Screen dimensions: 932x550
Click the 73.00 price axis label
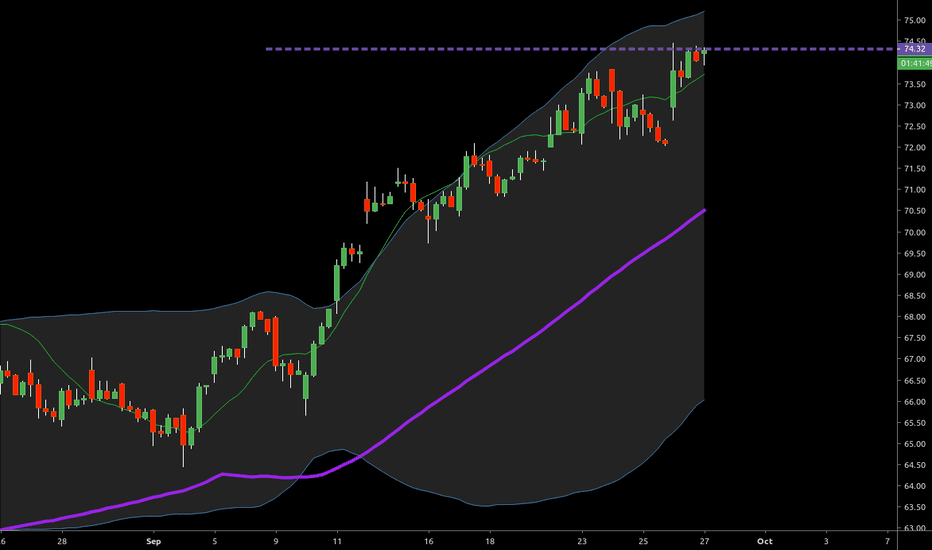914,105
